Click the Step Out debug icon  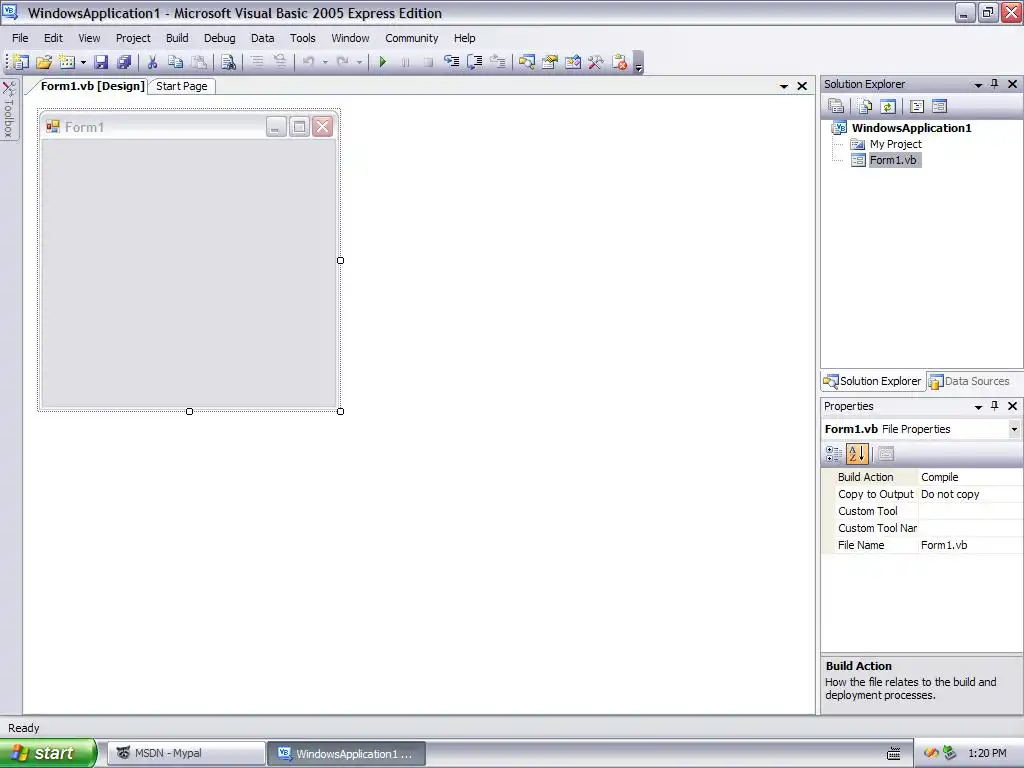tap(498, 62)
